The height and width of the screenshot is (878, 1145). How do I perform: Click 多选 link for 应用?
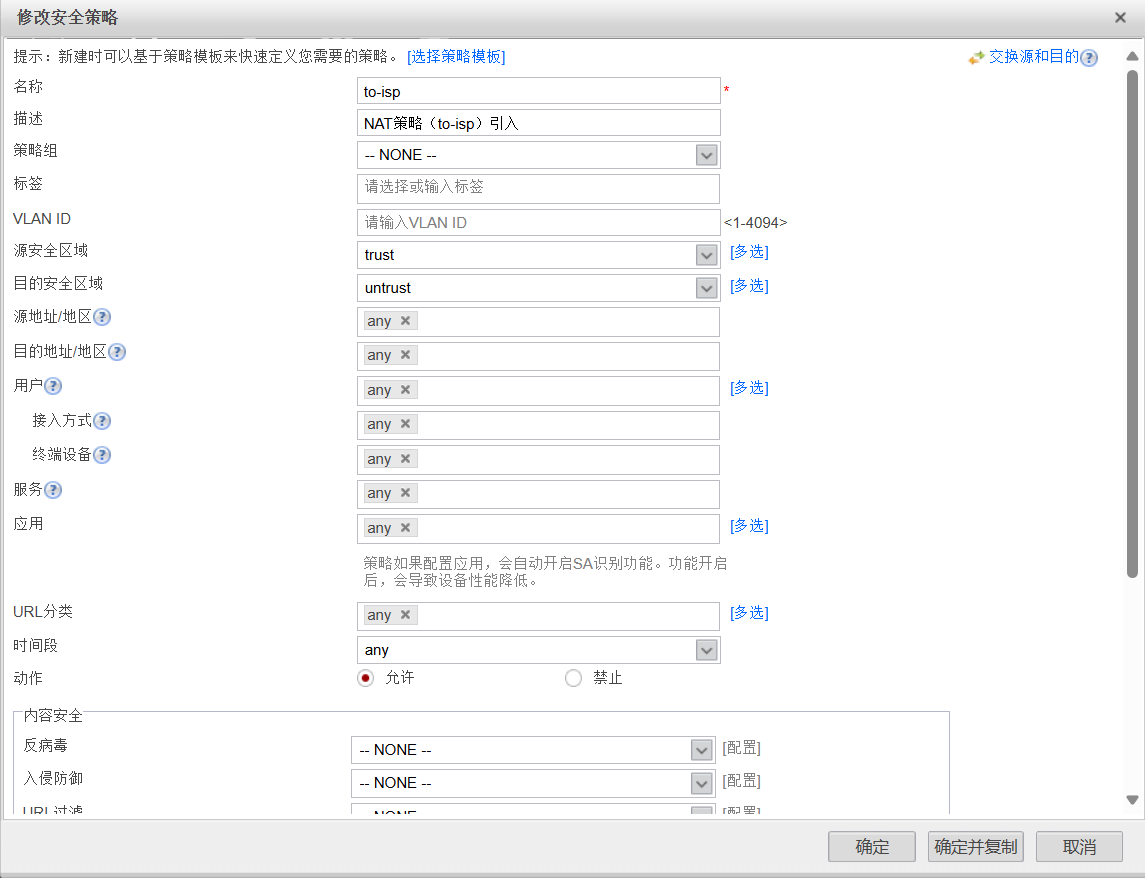749,526
